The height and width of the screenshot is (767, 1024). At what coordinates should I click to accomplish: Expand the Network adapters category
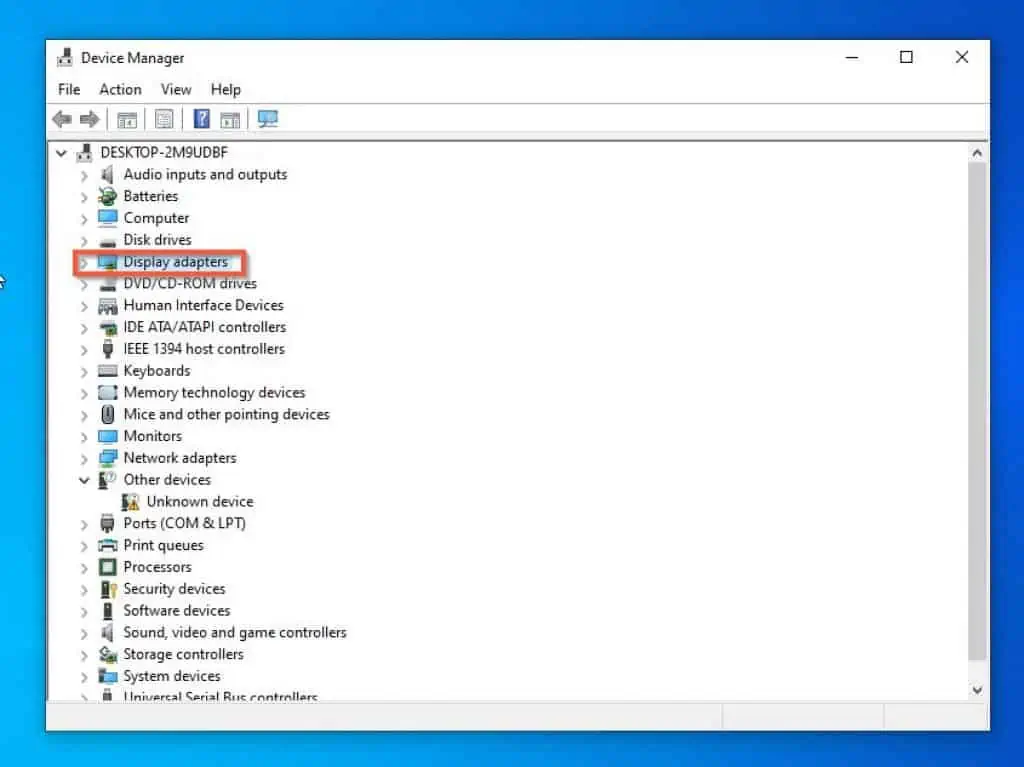[84, 458]
